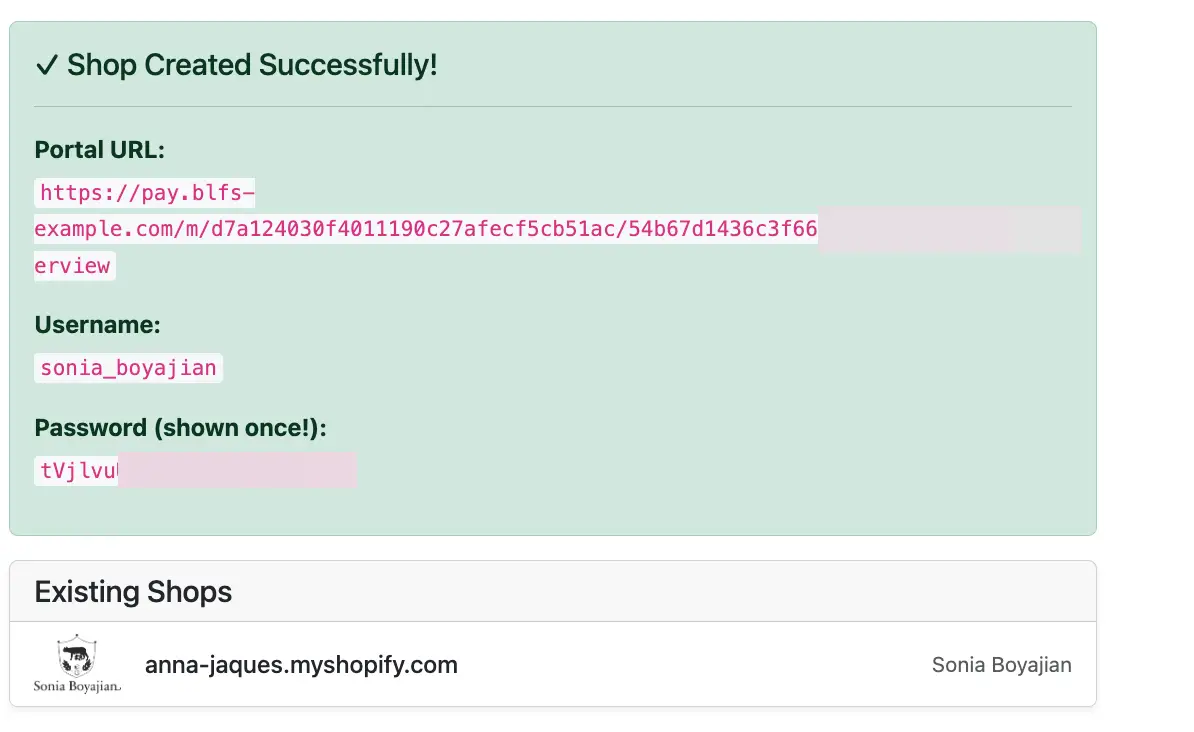
Task: Select the erview fragment of the URL
Action: pos(74,265)
